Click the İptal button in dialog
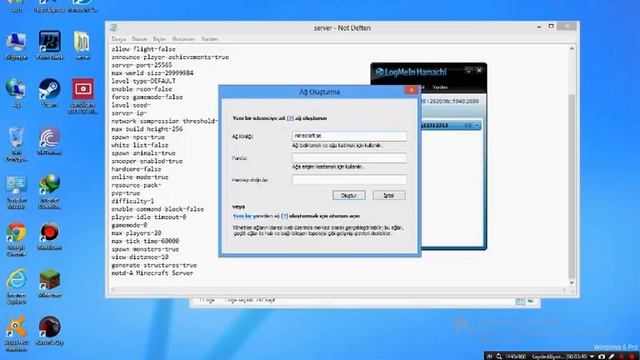 (389, 196)
